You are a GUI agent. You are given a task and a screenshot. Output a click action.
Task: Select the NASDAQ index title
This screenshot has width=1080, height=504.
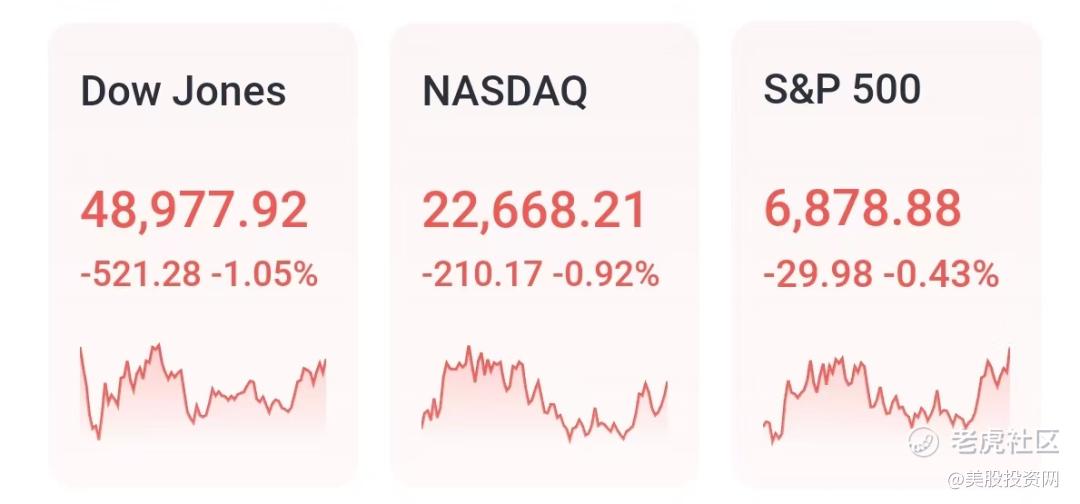coord(504,91)
